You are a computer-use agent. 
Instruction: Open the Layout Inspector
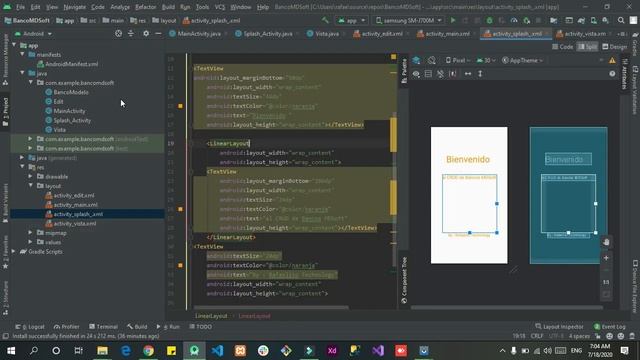[x=559, y=327]
